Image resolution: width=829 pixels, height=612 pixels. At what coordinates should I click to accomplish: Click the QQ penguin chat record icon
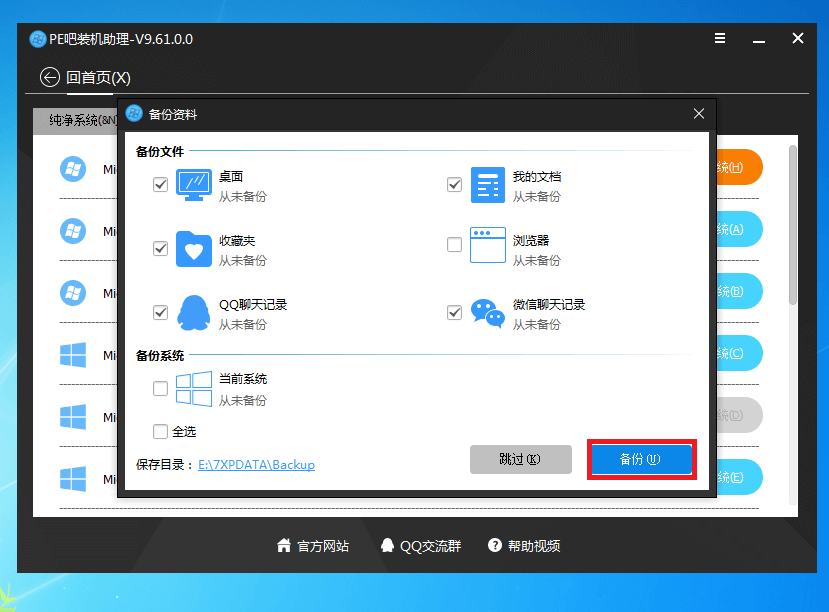(x=194, y=313)
